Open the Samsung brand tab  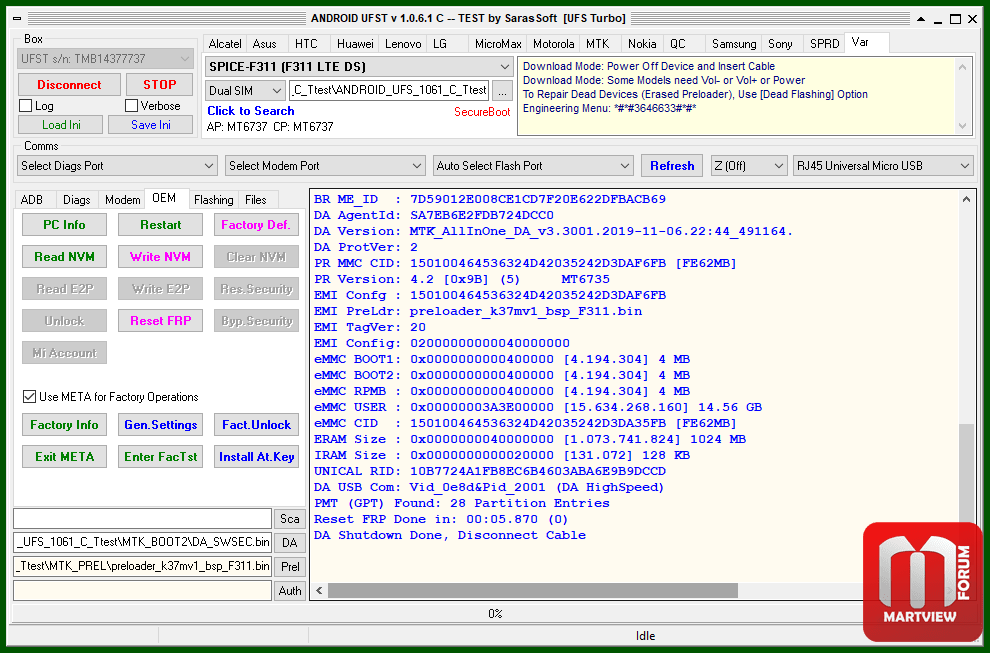coord(734,44)
